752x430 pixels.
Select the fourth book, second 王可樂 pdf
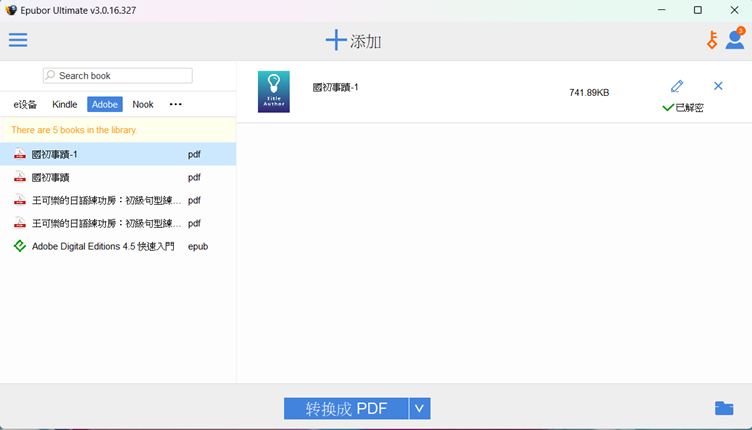click(x=118, y=223)
